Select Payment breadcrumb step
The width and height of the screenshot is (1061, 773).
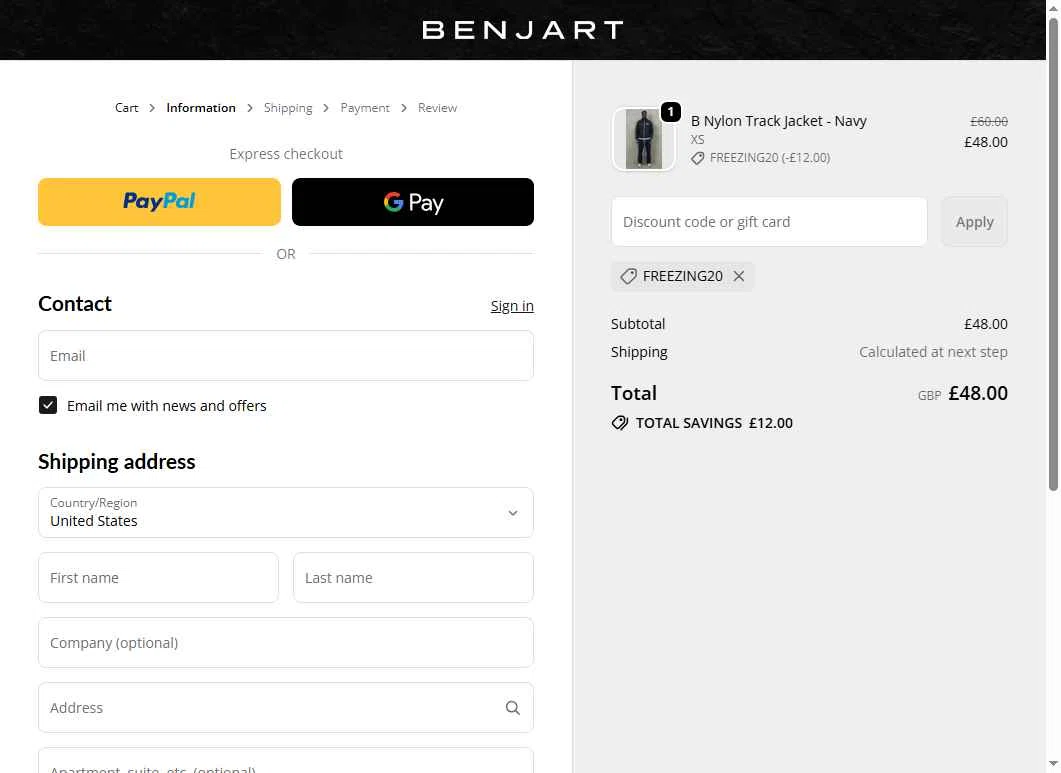click(x=365, y=108)
